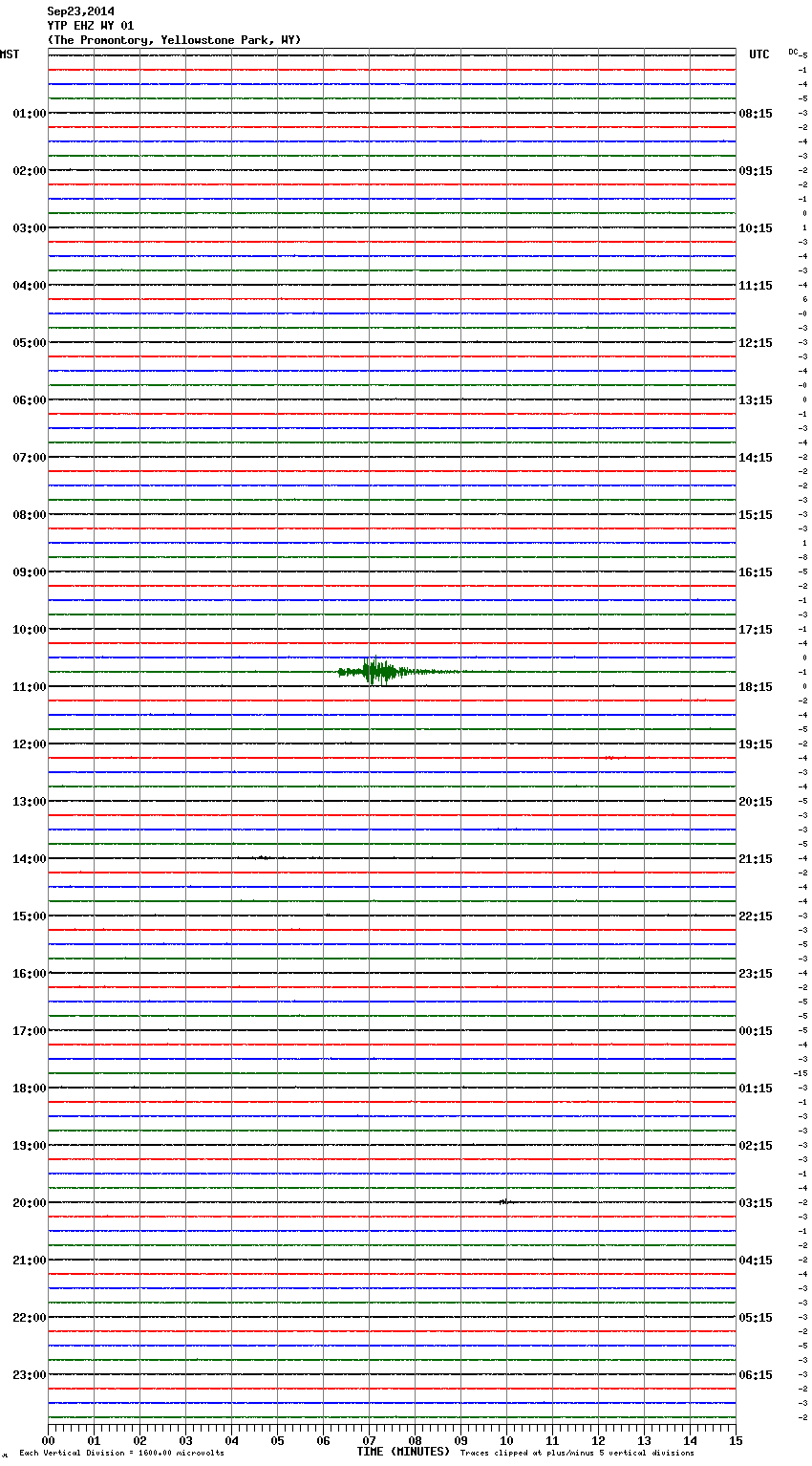Click the 22:15 UTC time label
Screen dimensions: 812x1466
coord(756,916)
